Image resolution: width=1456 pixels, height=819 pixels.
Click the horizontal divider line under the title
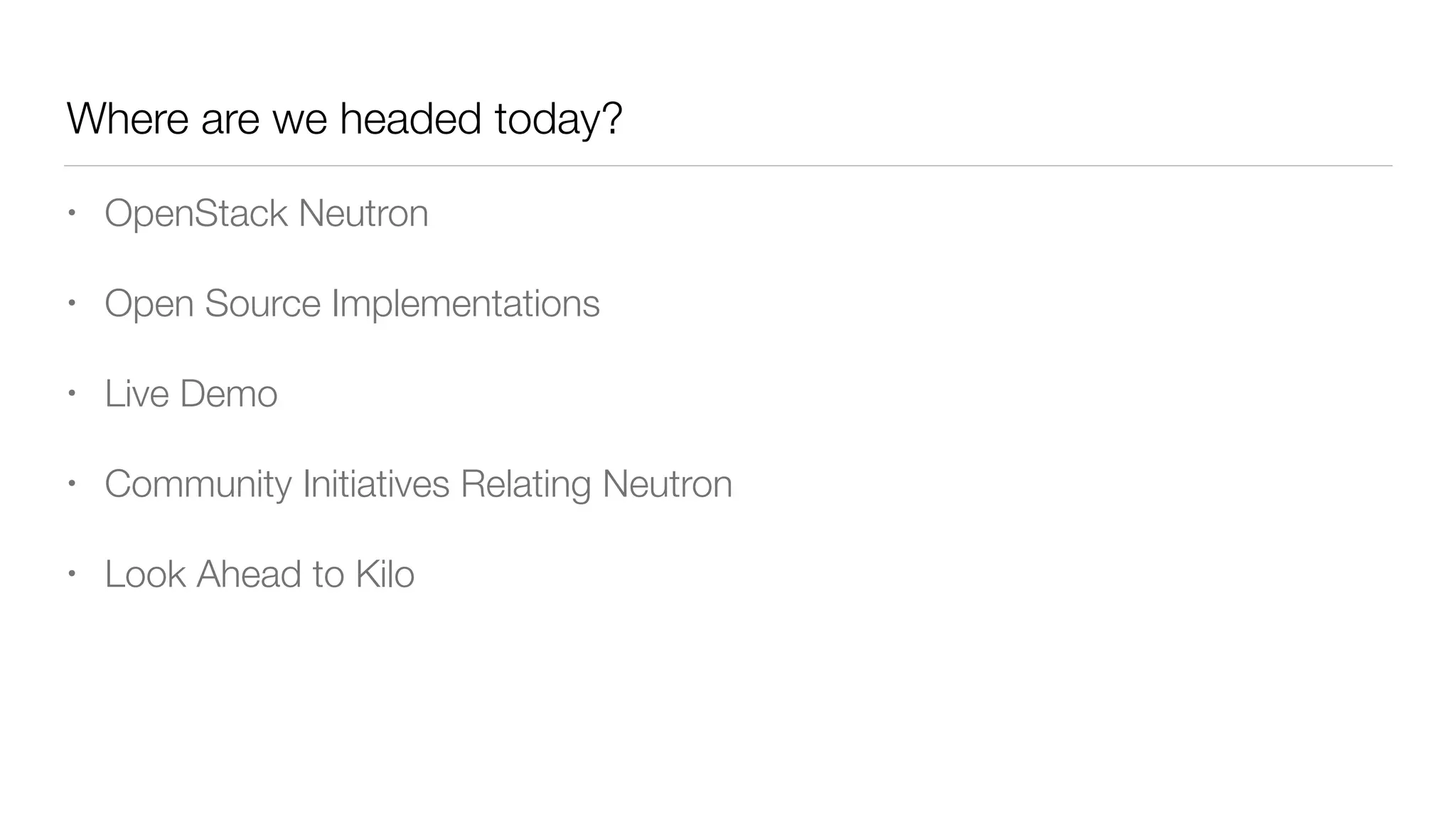click(728, 166)
